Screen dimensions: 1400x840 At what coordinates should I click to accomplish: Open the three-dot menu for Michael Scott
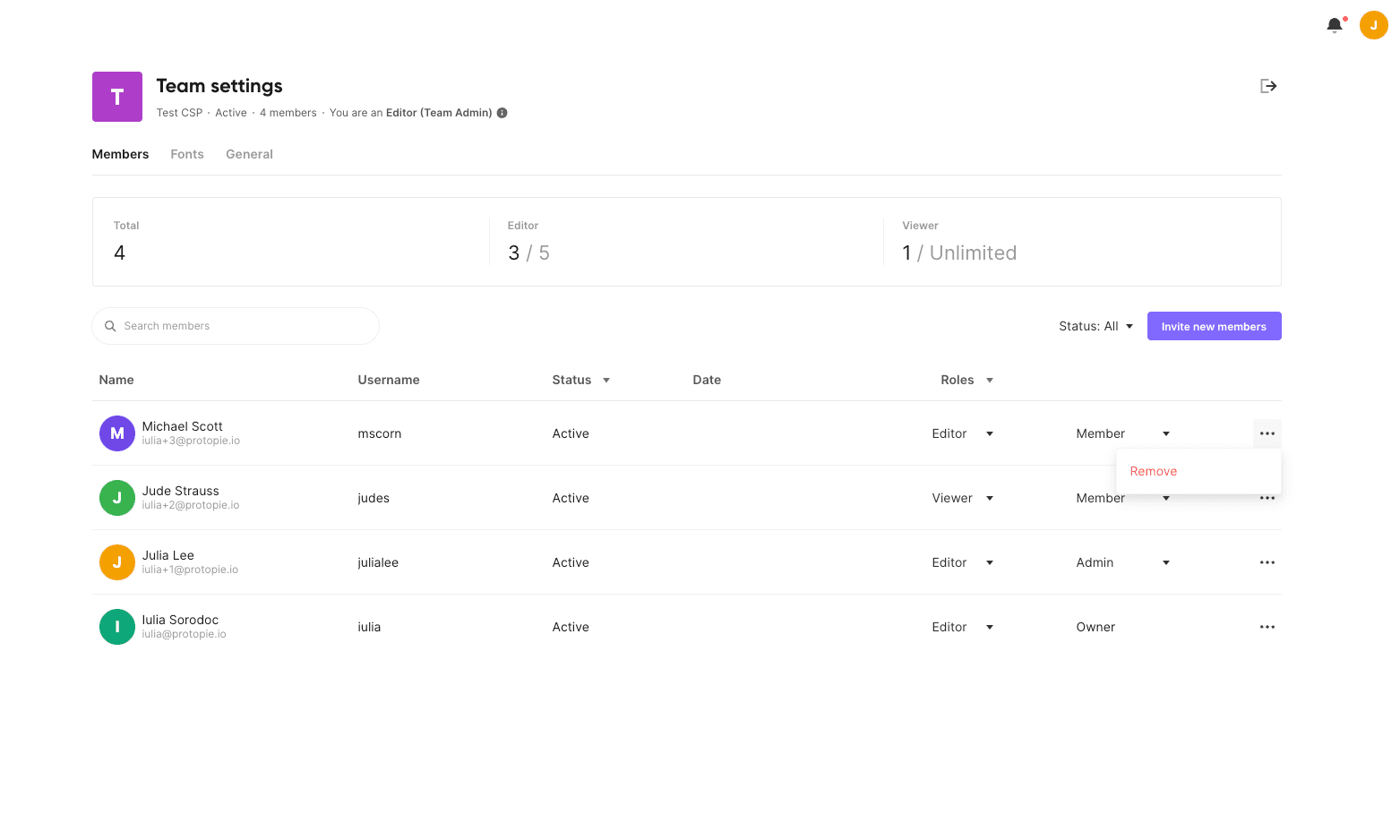[x=1267, y=433]
